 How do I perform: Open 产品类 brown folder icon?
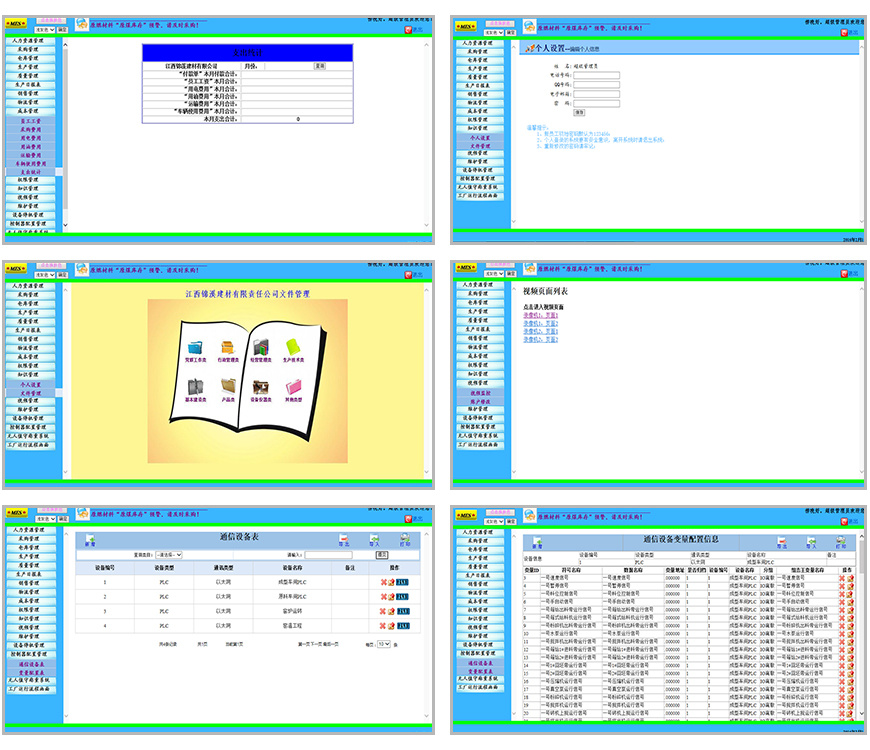(x=228, y=387)
